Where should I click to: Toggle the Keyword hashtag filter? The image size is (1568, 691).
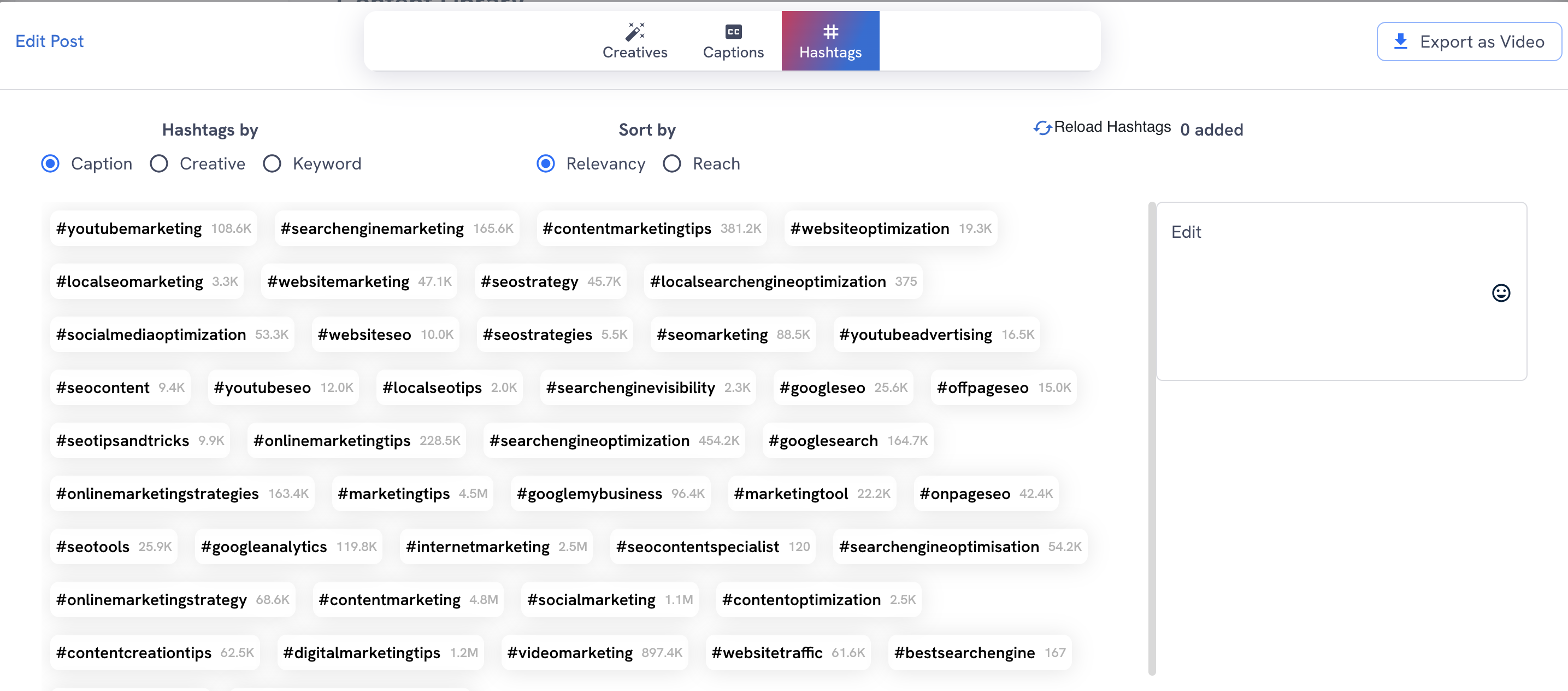272,164
